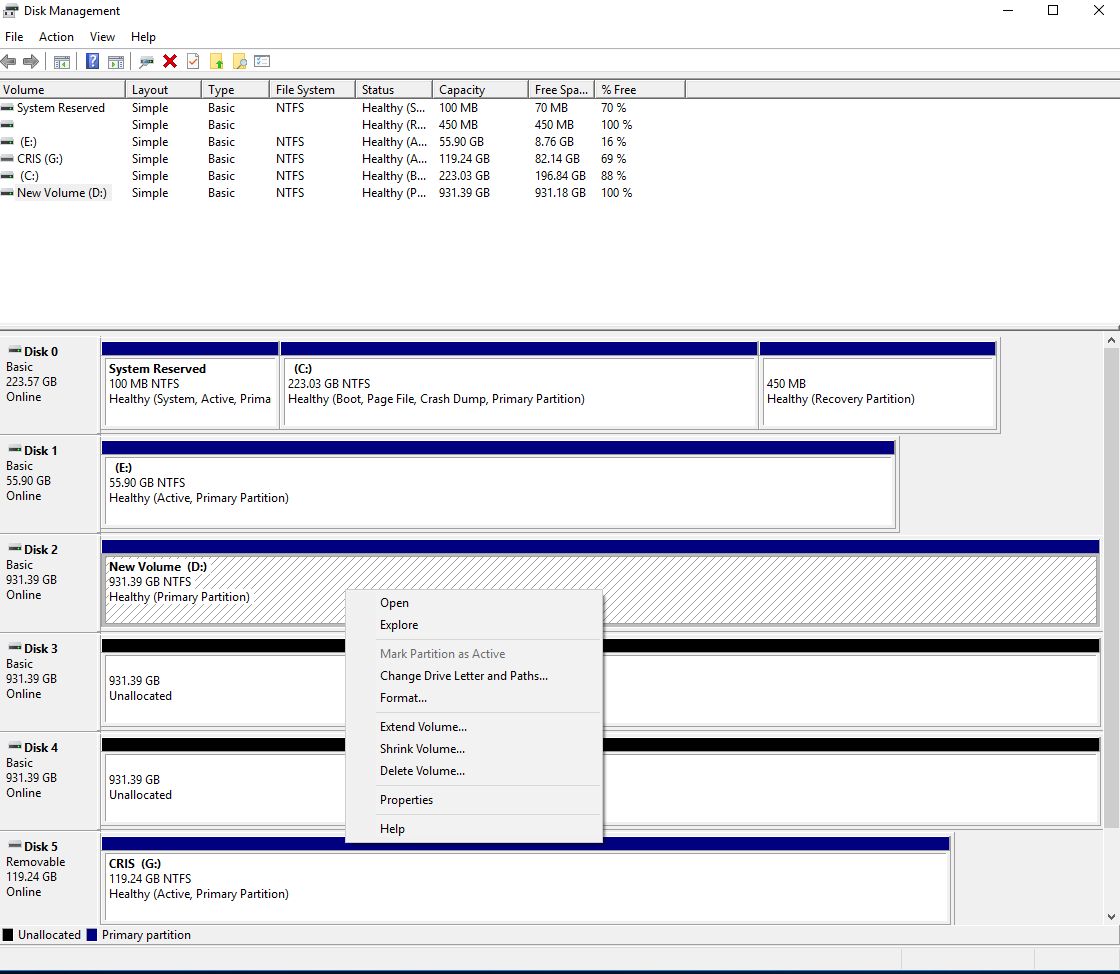Click the Back arrow toolbar icon
This screenshot has height=974, width=1120.
pos(9,61)
